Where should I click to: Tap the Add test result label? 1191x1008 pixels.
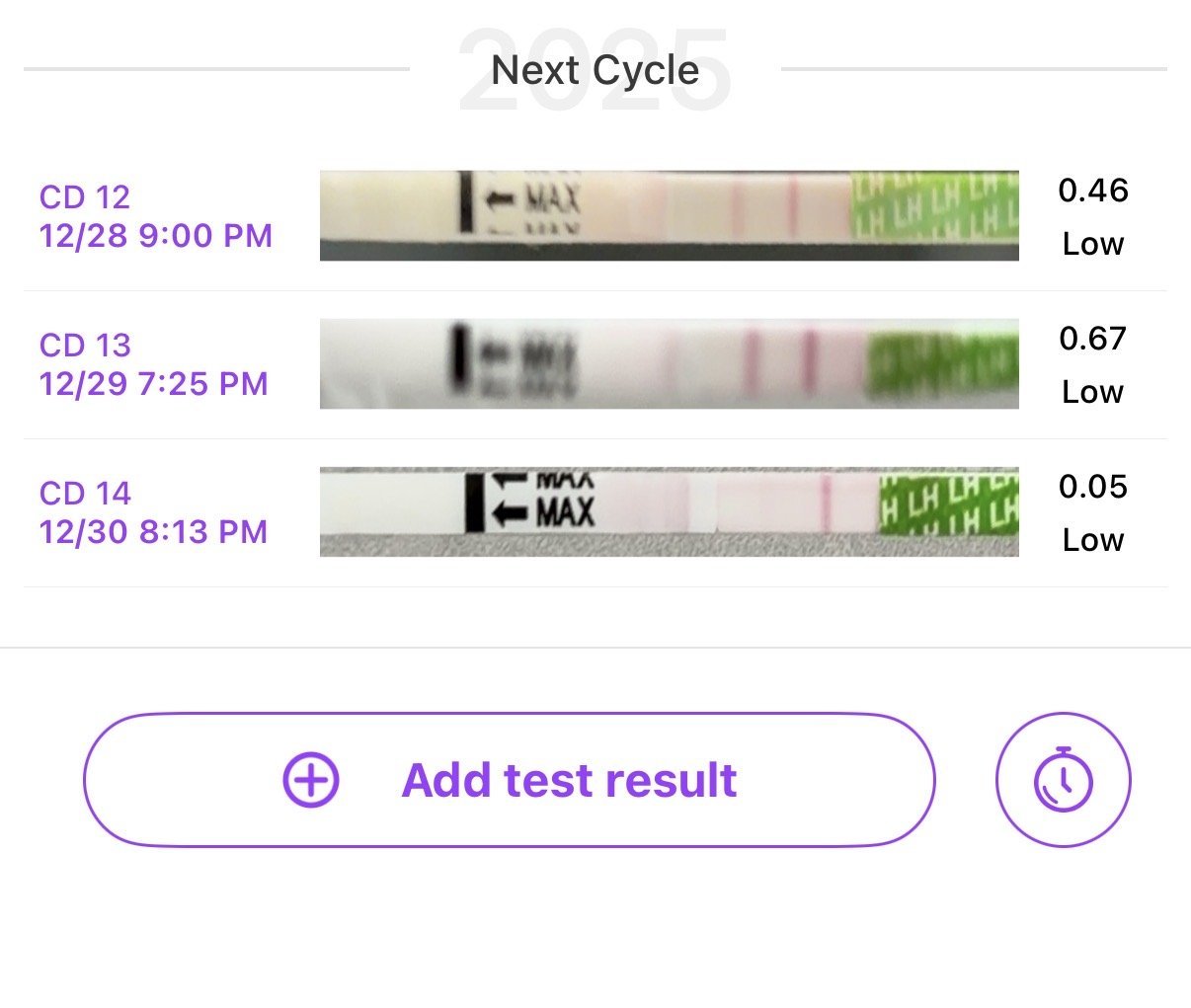point(569,780)
